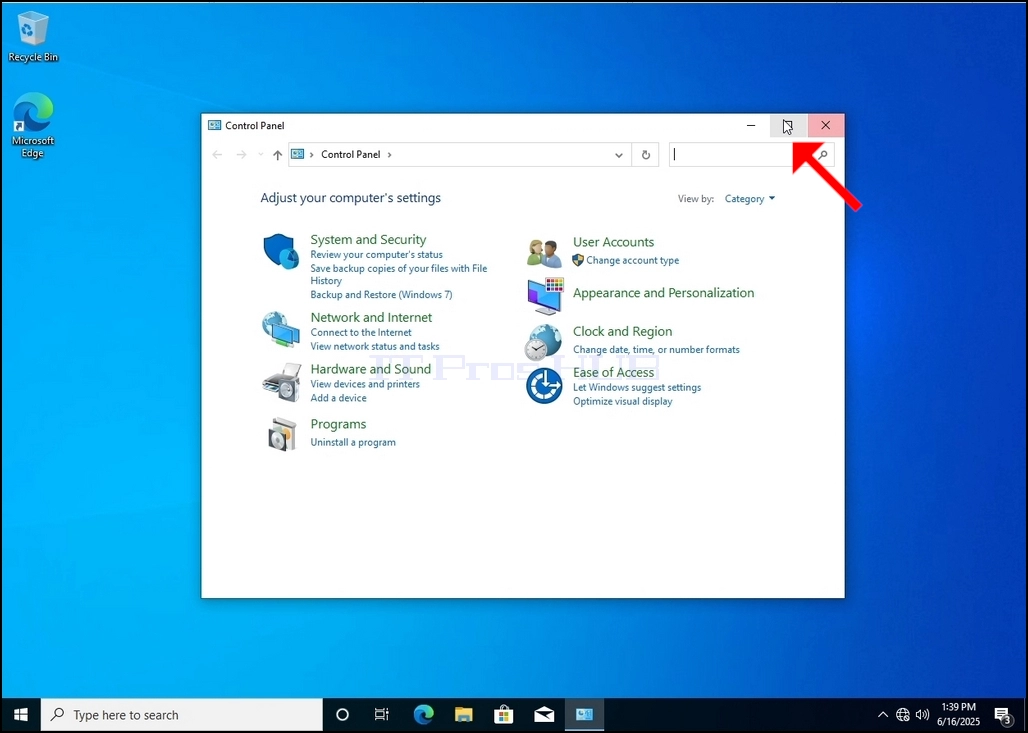Open the notification center icon
This screenshot has width=1028, height=733.
pos(1002,715)
